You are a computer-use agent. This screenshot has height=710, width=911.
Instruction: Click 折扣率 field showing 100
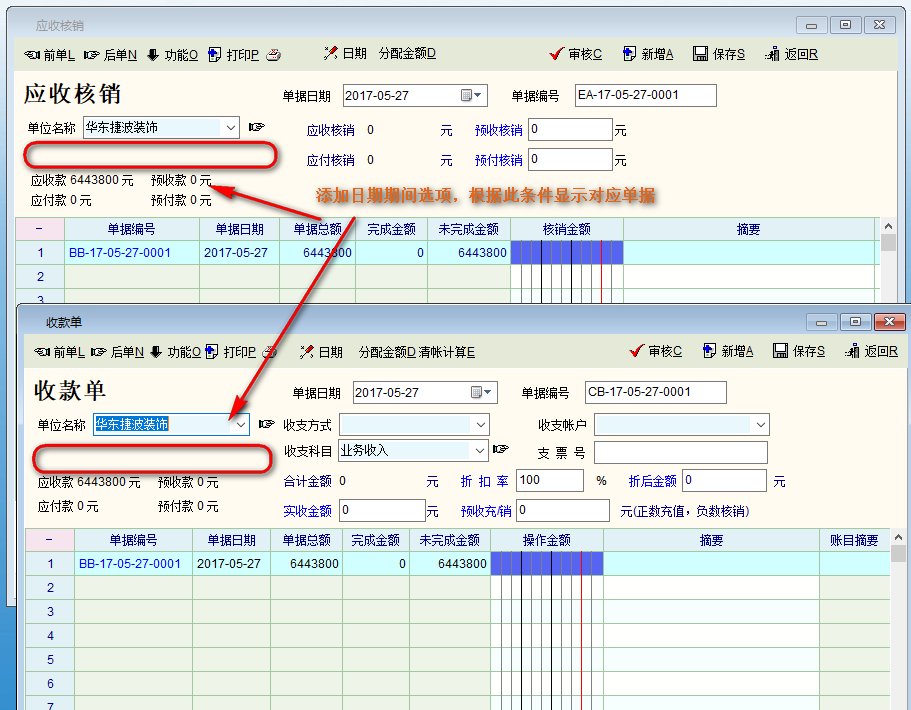click(x=549, y=481)
